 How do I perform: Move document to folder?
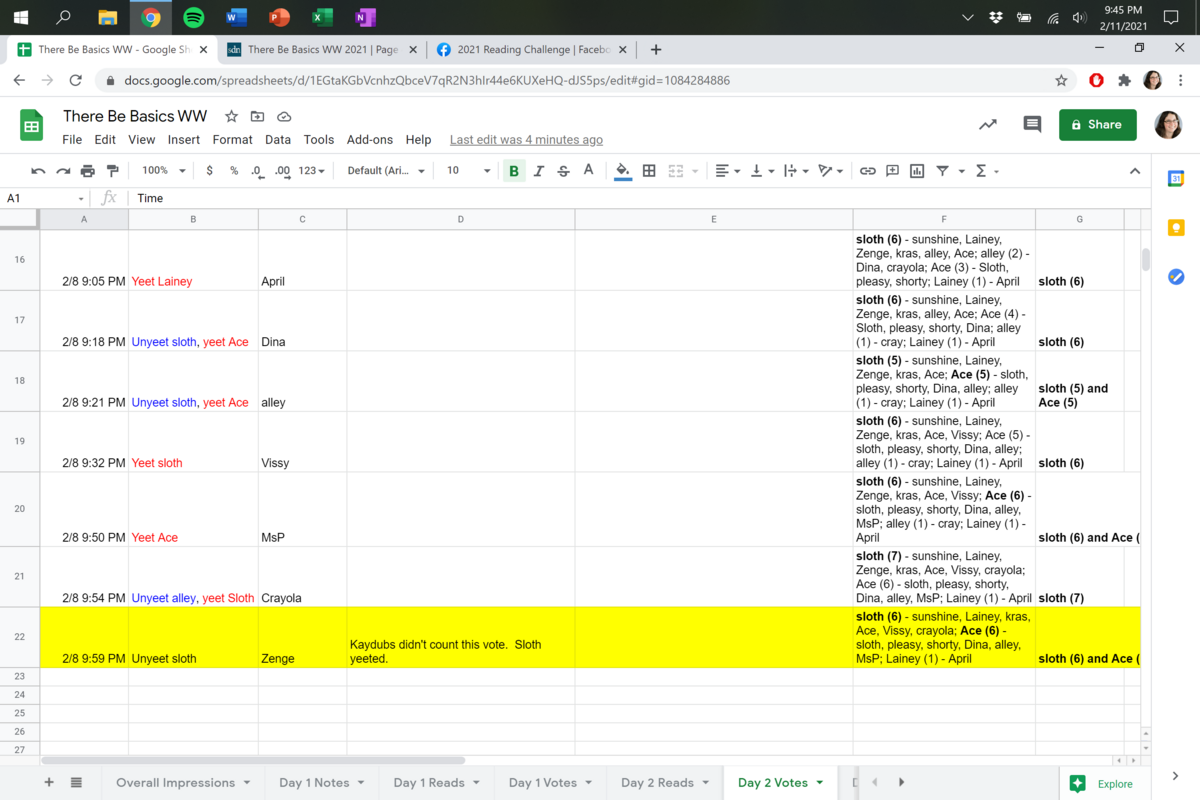257,116
